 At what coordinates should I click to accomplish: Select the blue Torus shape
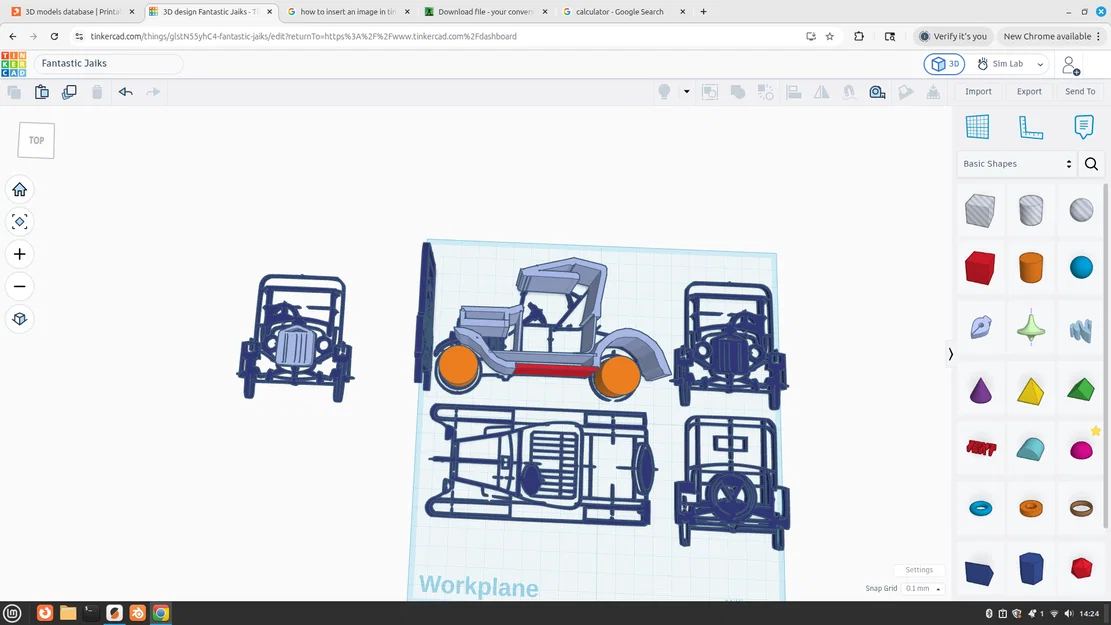(981, 508)
